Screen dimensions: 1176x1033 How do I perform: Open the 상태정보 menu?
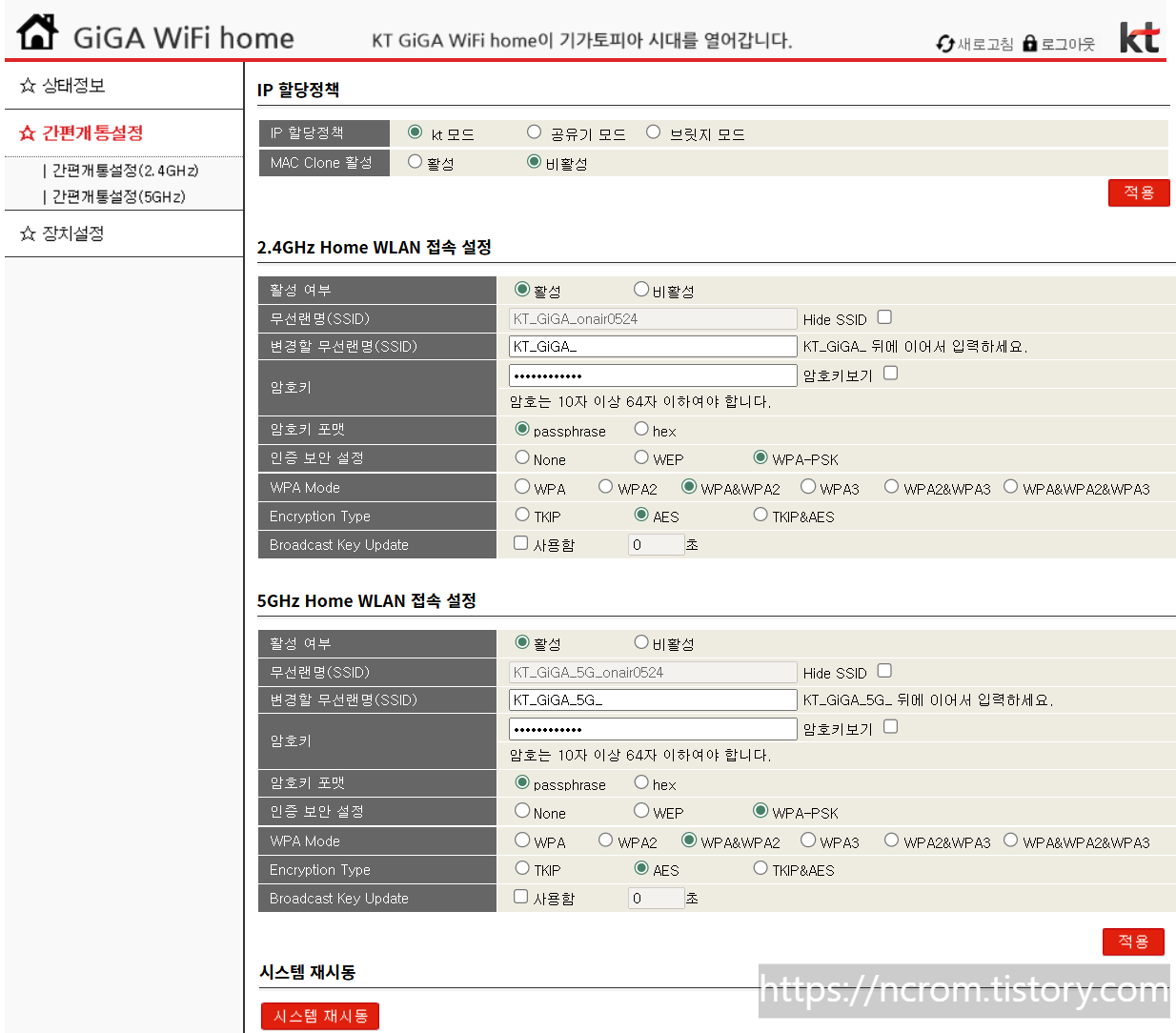coord(73,86)
